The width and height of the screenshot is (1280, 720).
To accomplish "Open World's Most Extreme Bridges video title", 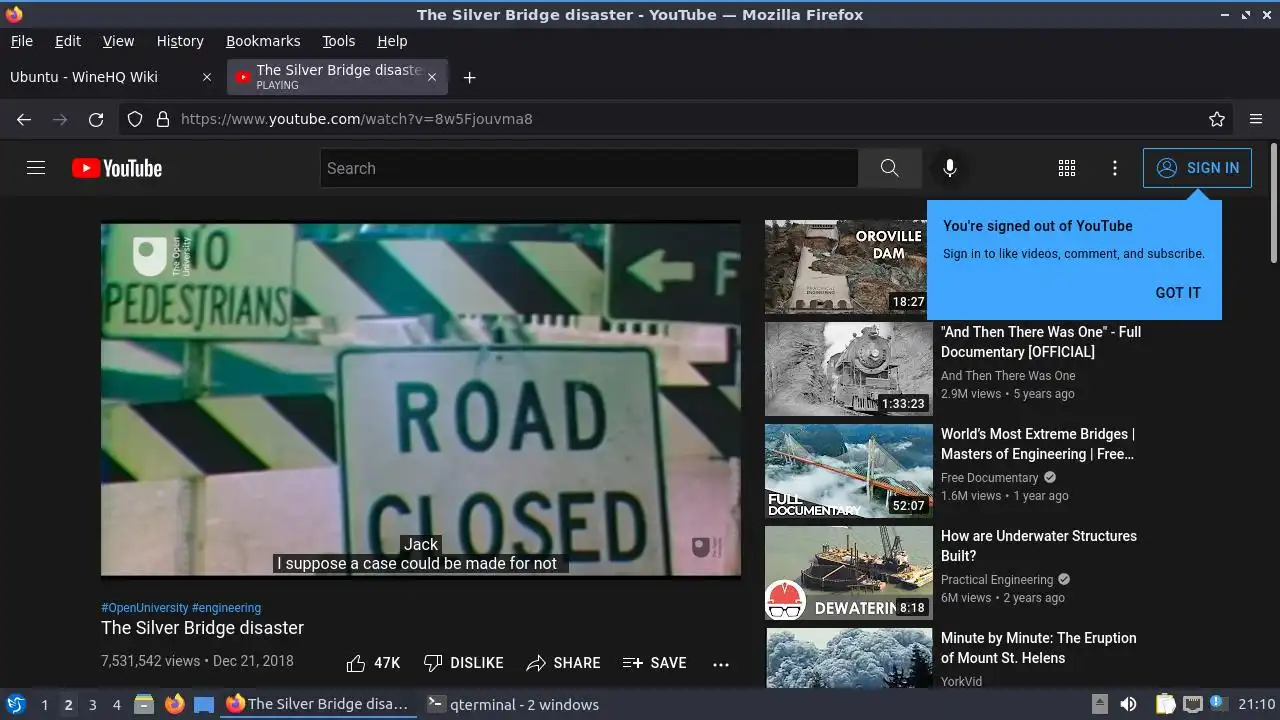I will point(1038,444).
